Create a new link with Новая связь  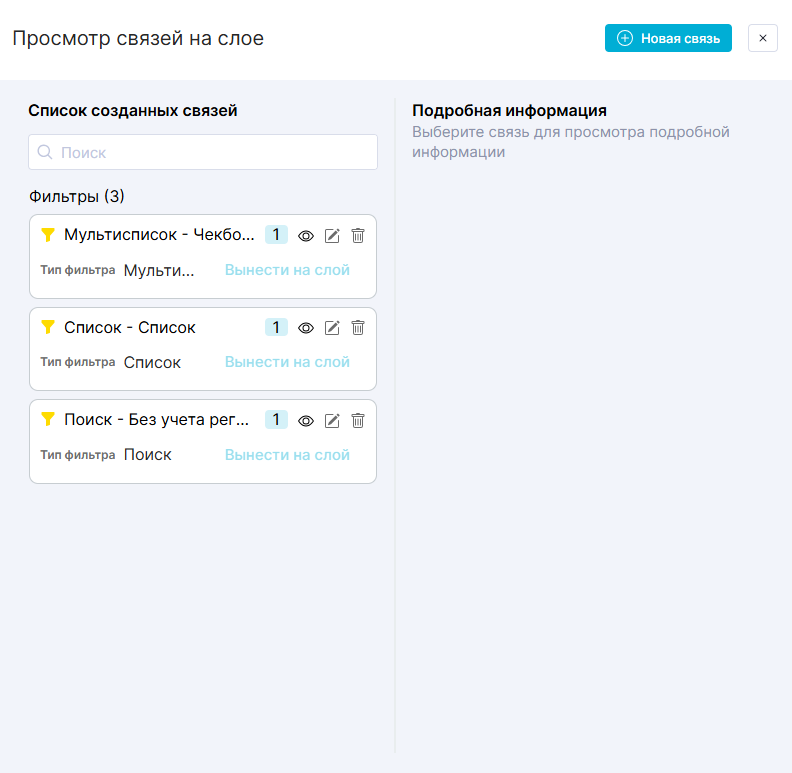668,38
